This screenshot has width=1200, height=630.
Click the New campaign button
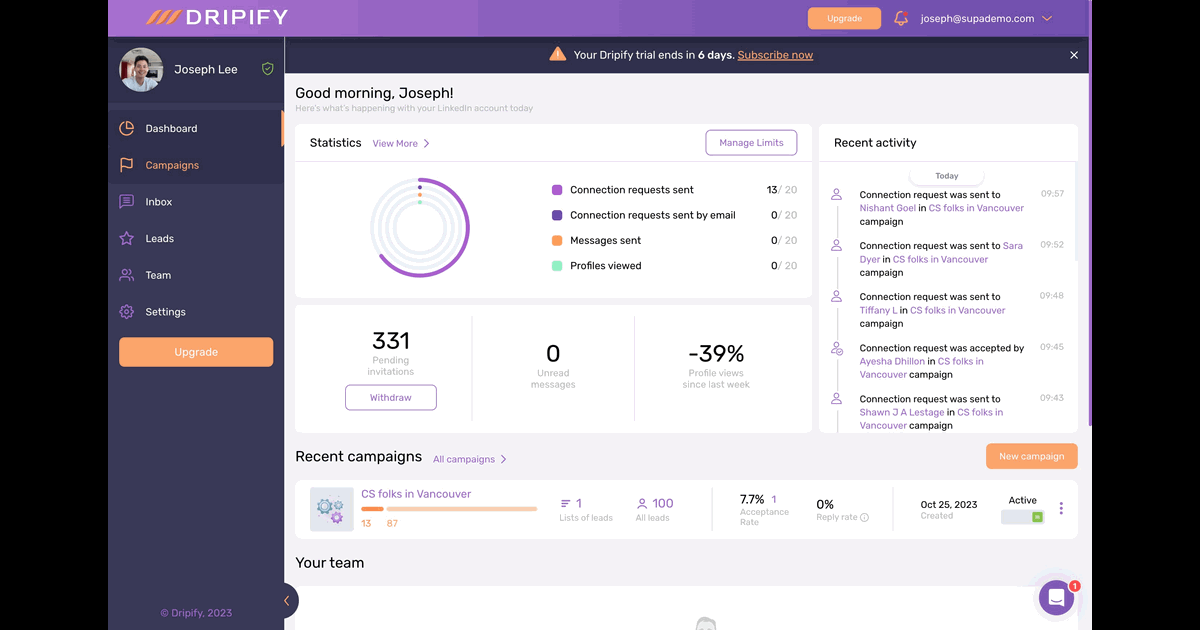pyautogui.click(x=1032, y=456)
